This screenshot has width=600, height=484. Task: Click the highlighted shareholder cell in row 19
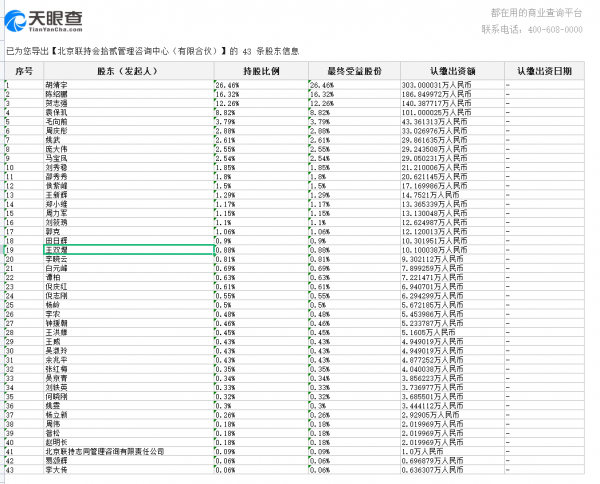pyautogui.click(x=128, y=250)
